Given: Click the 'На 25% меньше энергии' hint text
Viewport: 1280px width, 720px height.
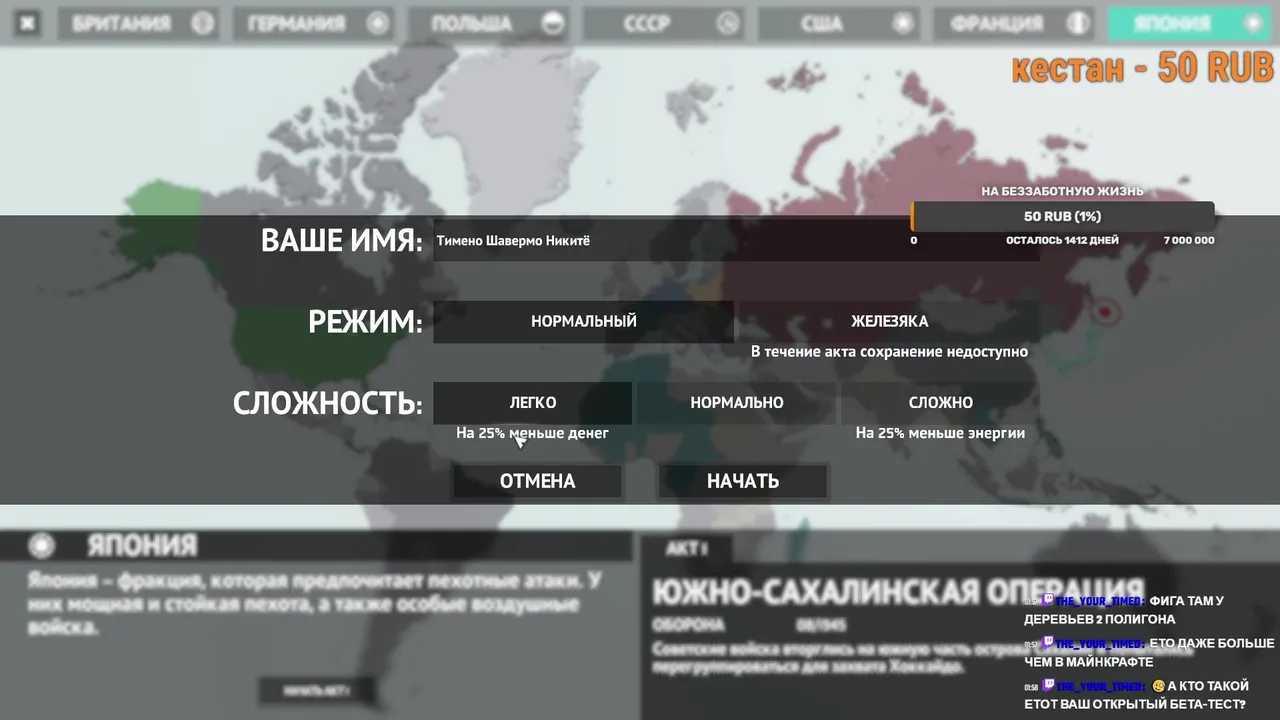Looking at the screenshot, I should point(940,433).
